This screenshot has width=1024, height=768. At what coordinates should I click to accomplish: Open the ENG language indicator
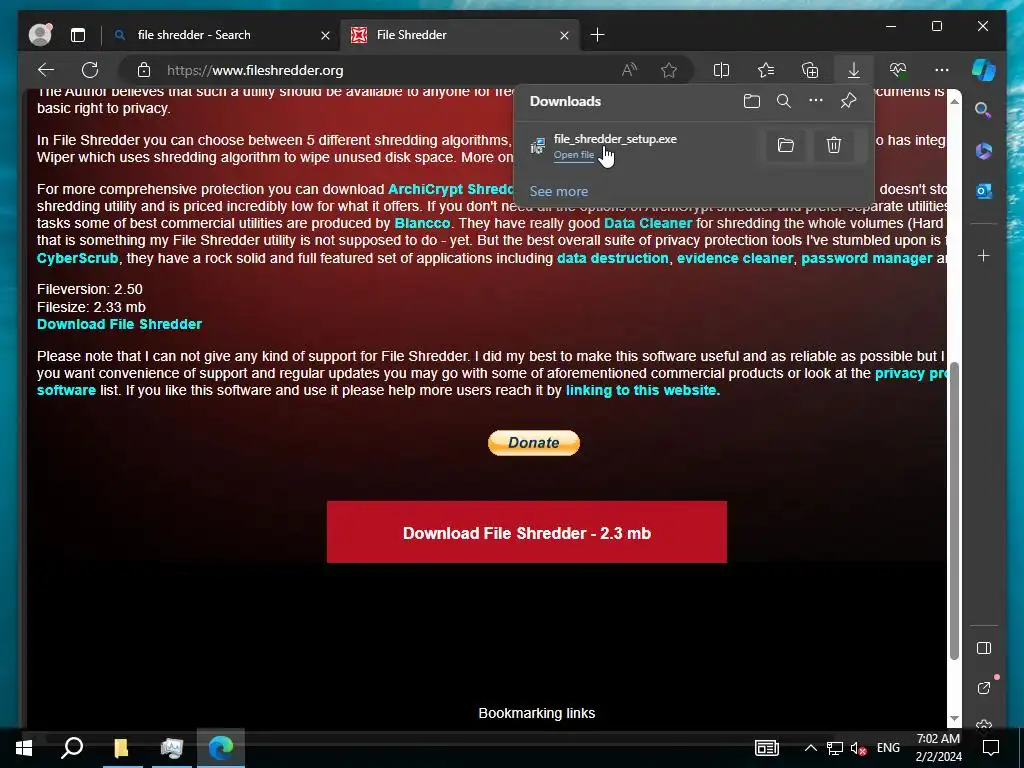[x=888, y=748]
